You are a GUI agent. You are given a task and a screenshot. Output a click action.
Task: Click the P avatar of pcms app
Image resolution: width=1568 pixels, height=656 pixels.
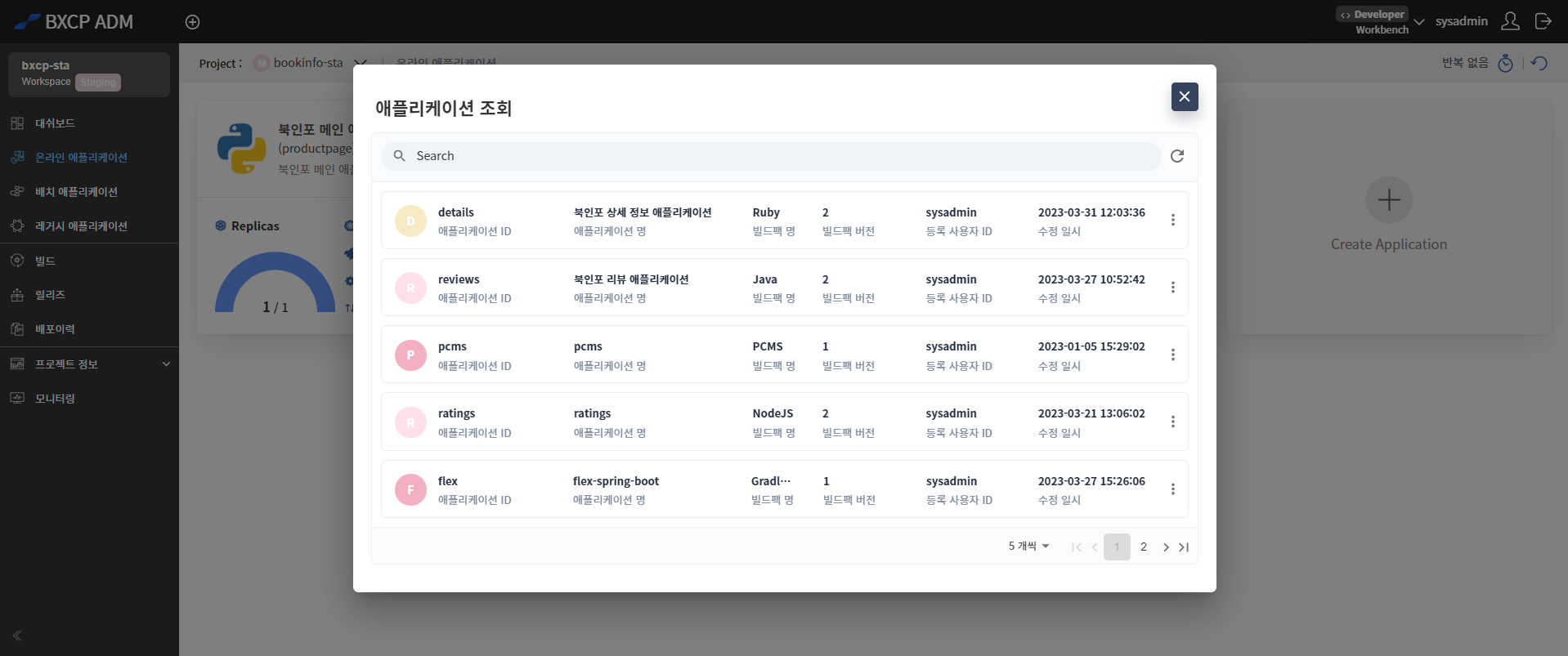[410, 355]
